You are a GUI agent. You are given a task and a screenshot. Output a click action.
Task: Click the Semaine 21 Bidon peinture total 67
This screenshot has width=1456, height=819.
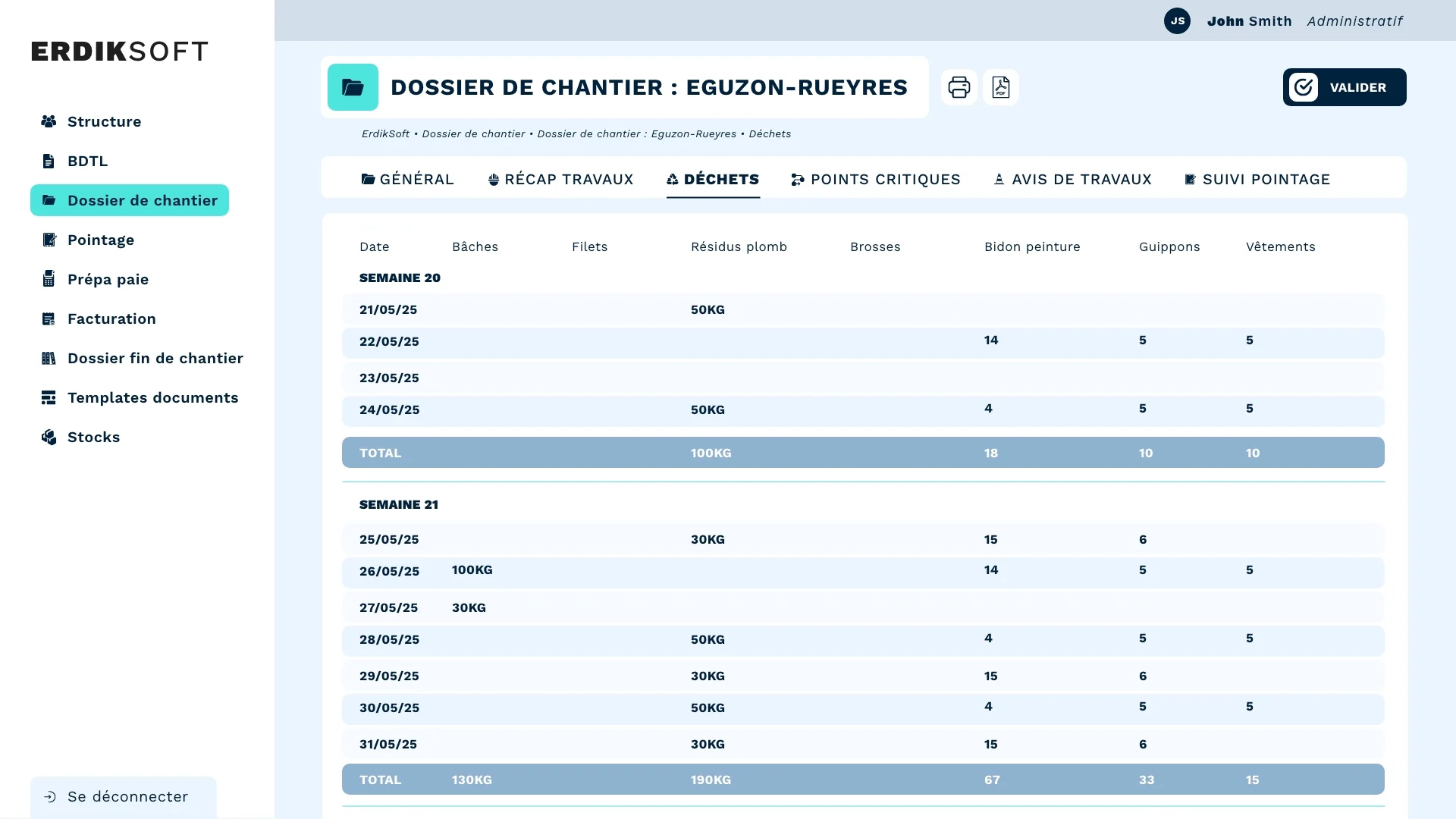tap(992, 780)
